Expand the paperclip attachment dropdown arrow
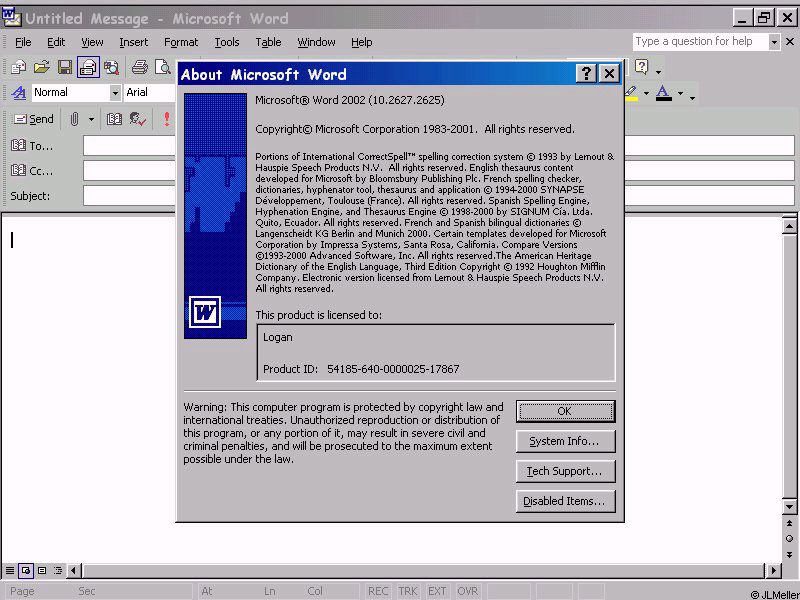The height and width of the screenshot is (600, 800). (x=91, y=119)
